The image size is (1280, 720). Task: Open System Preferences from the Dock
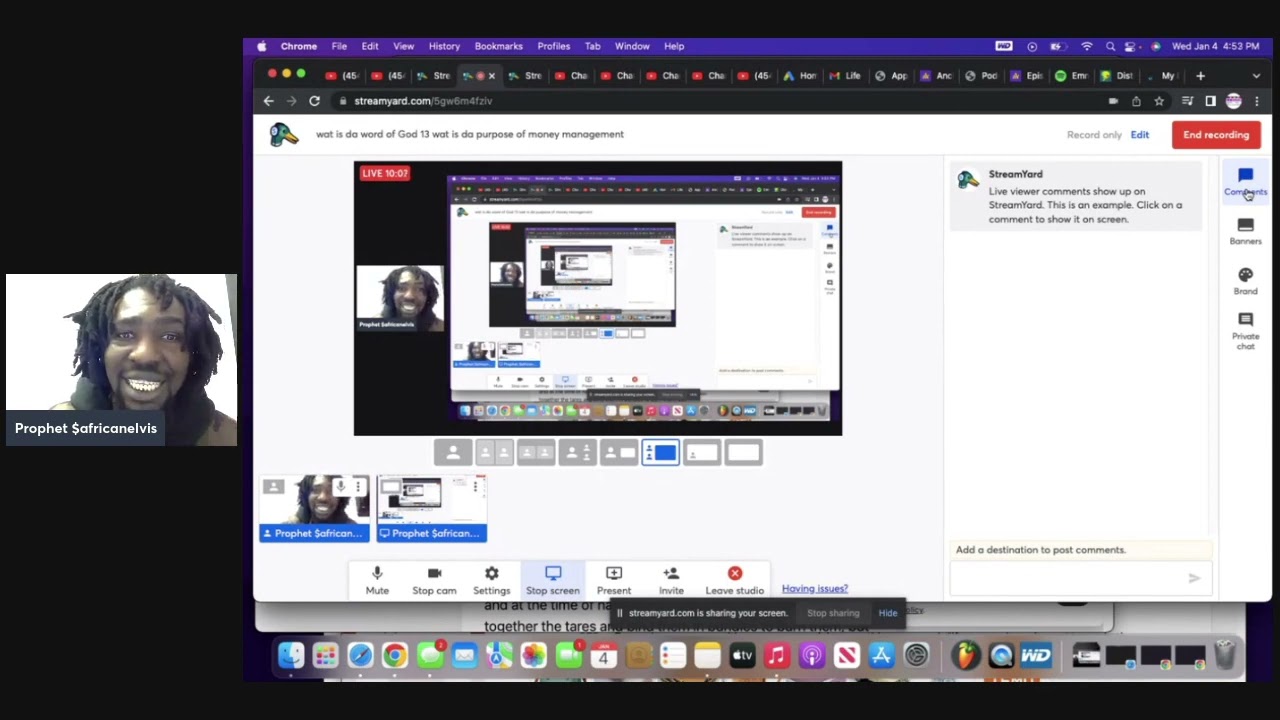916,656
